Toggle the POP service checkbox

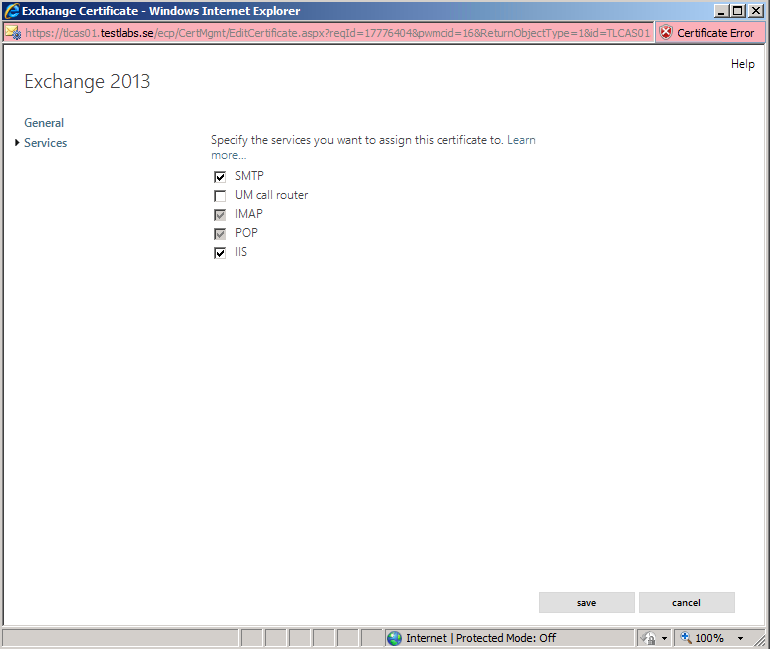coord(220,234)
